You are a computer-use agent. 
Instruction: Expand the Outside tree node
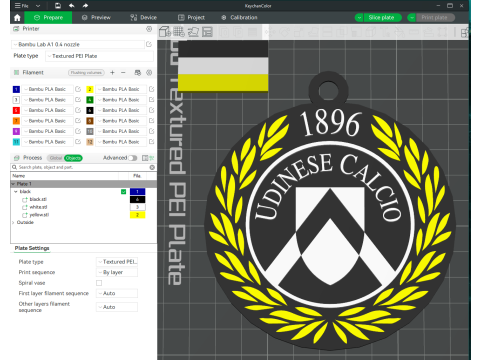tap(13, 222)
